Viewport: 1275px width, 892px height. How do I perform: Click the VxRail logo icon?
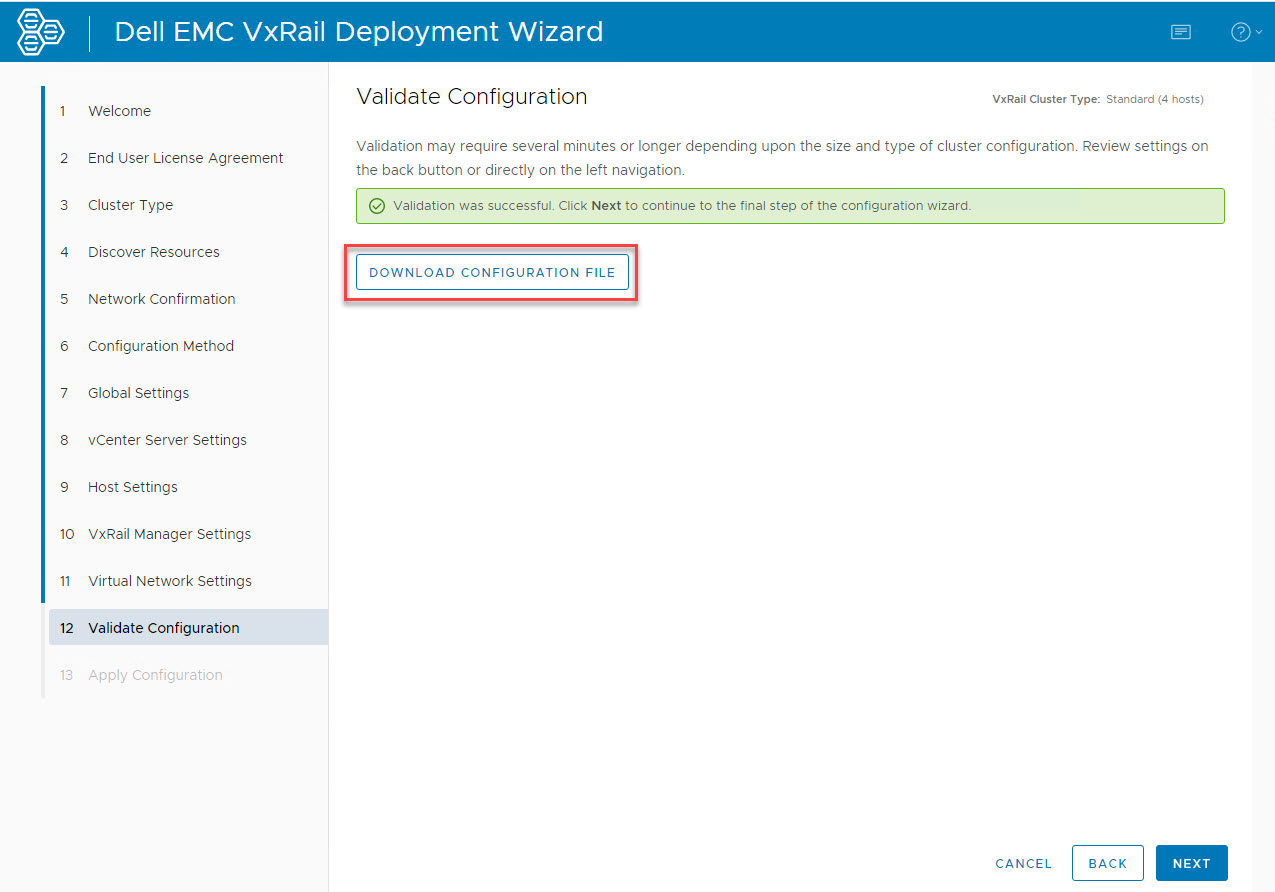pyautogui.click(x=41, y=32)
